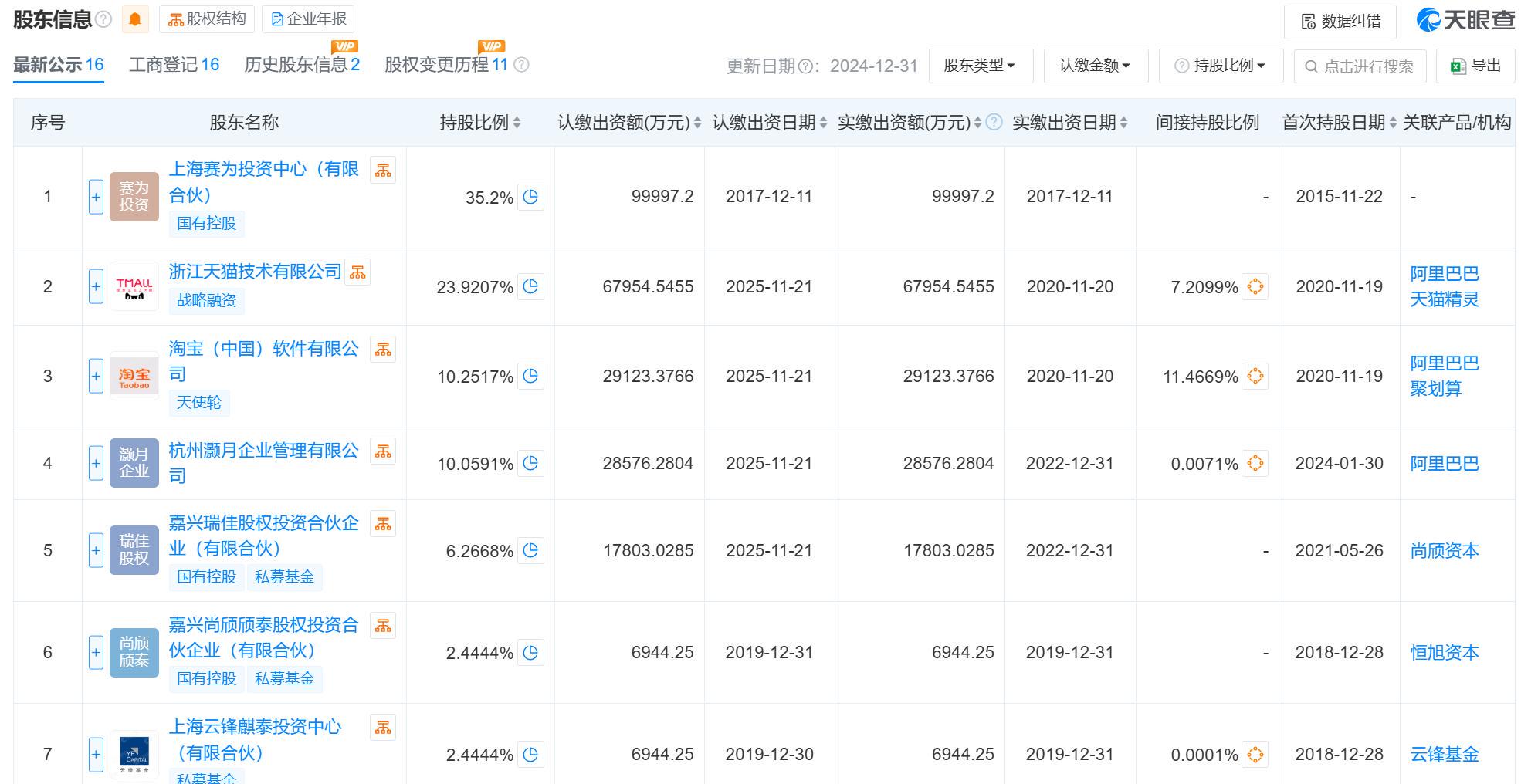Click indirect holding icon next to 0.0071%
This screenshot has height=784, width=1521.
(x=1255, y=463)
